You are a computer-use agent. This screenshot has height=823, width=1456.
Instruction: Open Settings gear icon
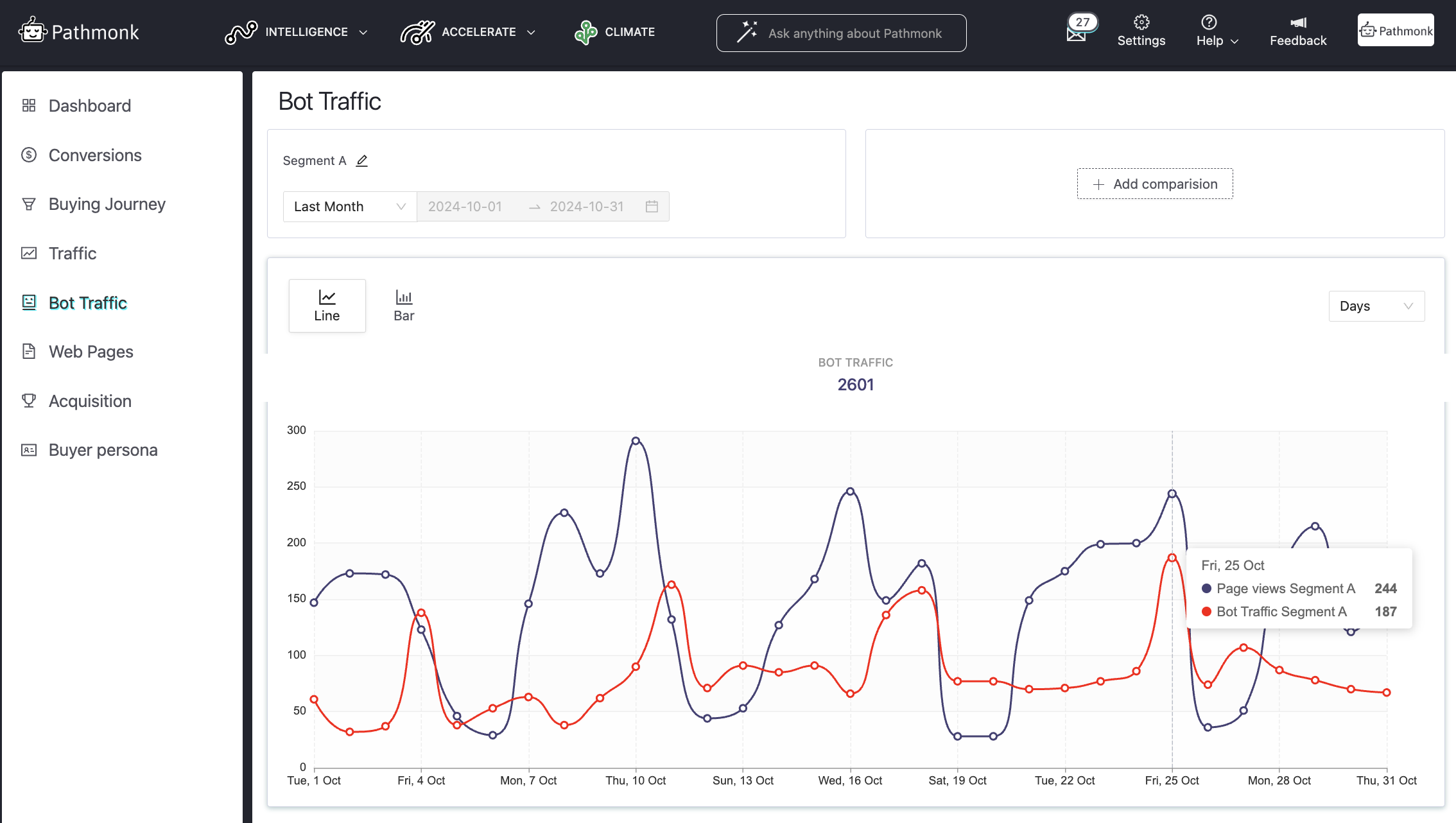(x=1141, y=22)
